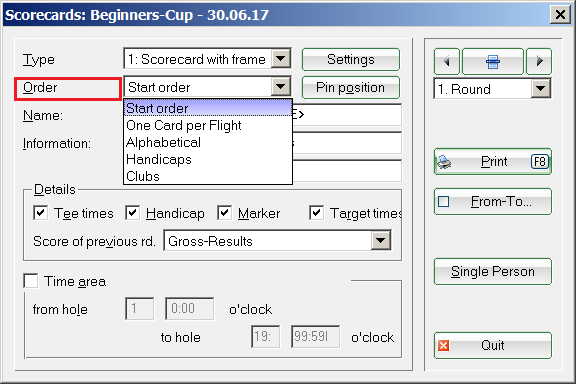576x384 pixels.
Task: Open the 1. Round dropdown
Action: click(x=540, y=89)
